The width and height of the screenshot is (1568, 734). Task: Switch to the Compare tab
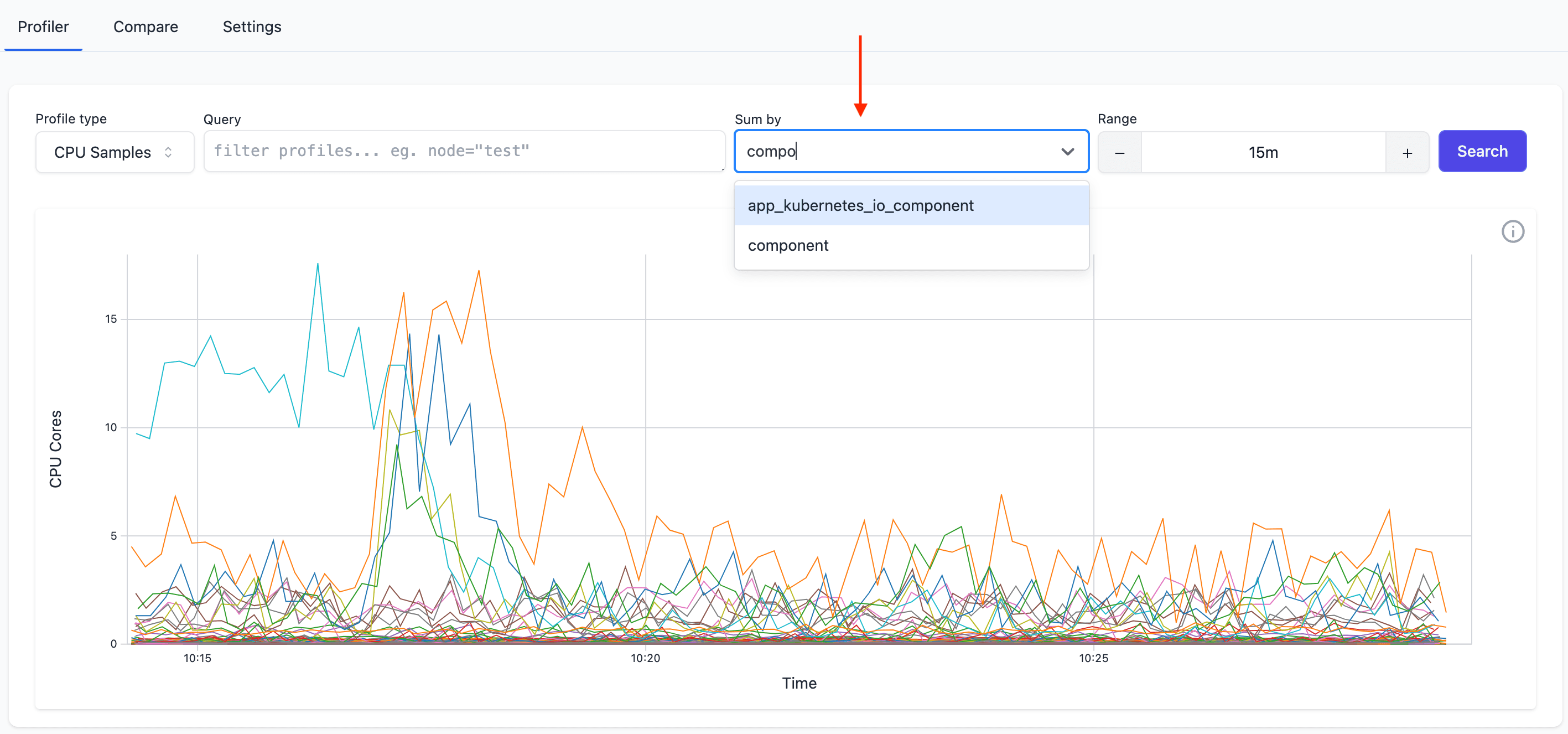(x=146, y=27)
